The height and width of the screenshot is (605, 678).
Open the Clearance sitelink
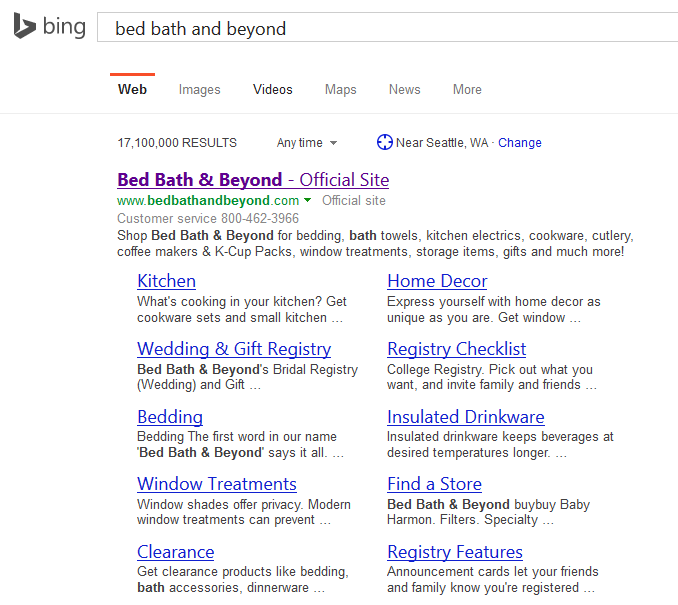click(175, 552)
